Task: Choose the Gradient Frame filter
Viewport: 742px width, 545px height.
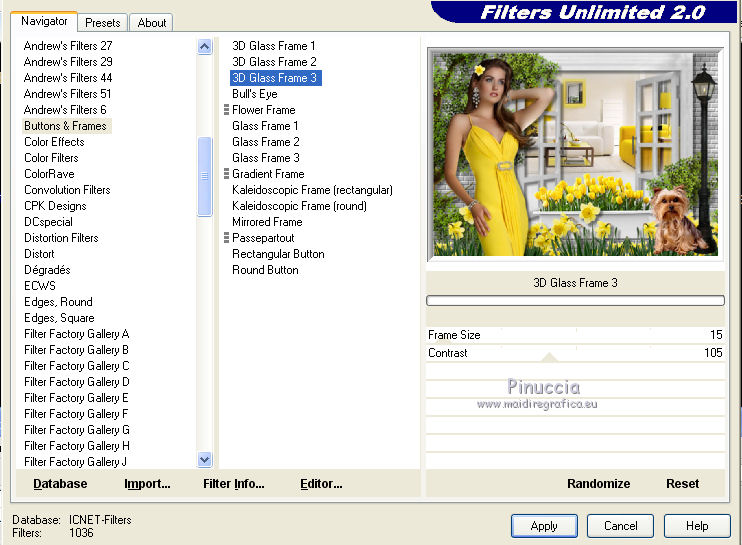Action: coord(268,174)
